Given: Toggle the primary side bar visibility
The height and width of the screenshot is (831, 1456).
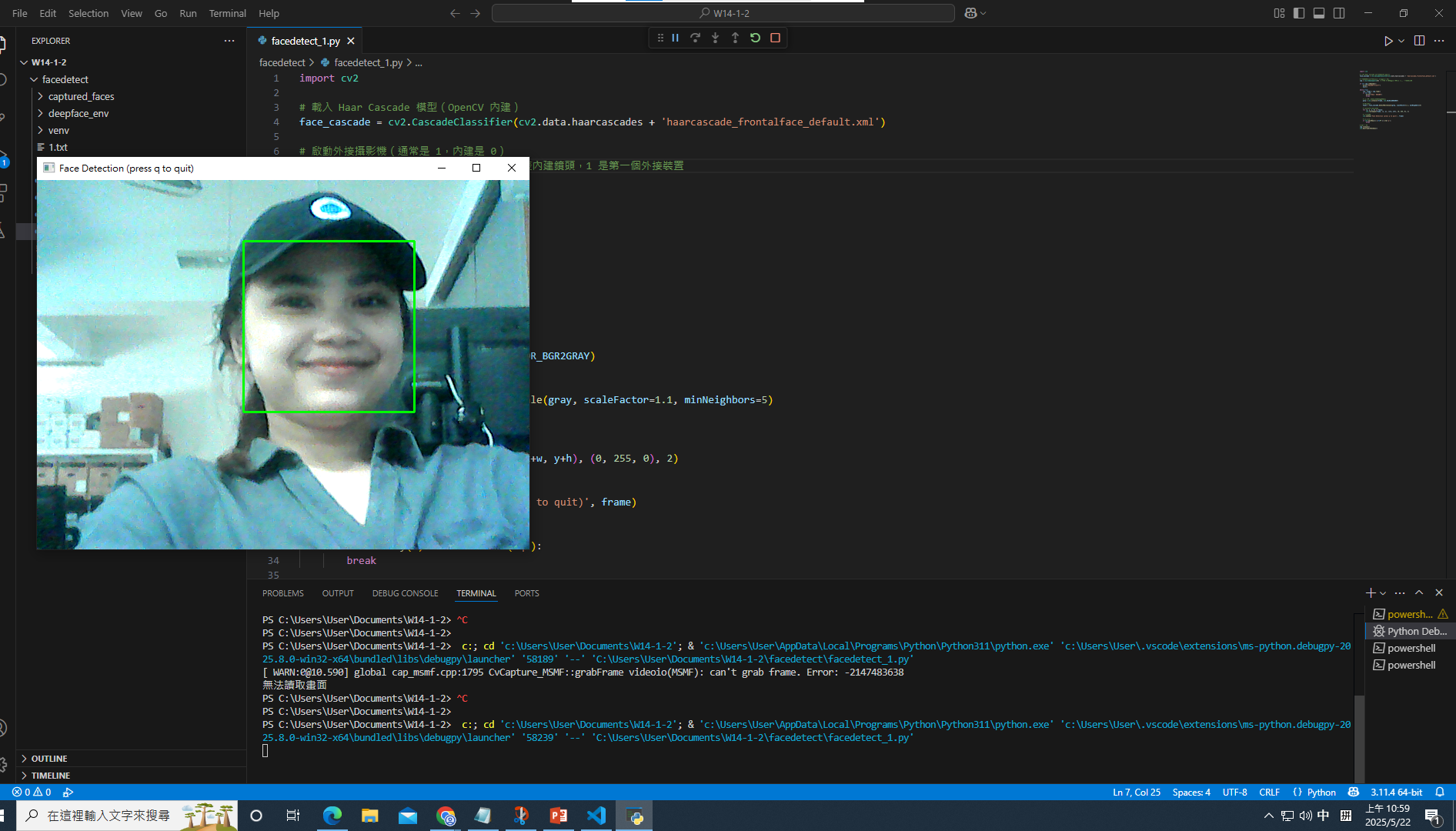Looking at the screenshot, I should [x=1299, y=13].
